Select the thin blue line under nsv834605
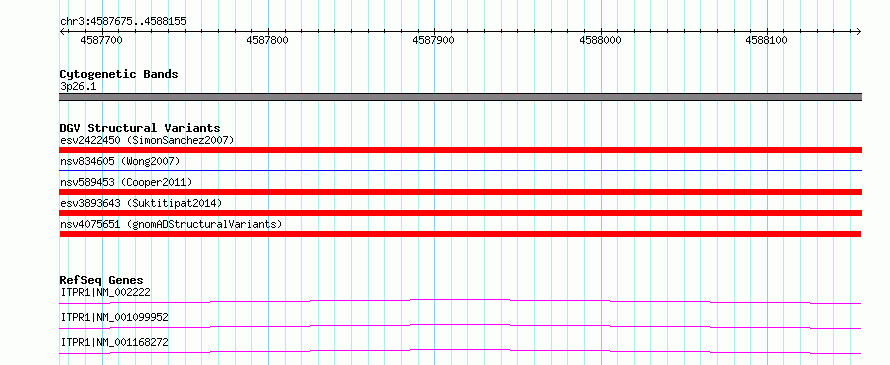The height and width of the screenshot is (365, 890). 460,170
